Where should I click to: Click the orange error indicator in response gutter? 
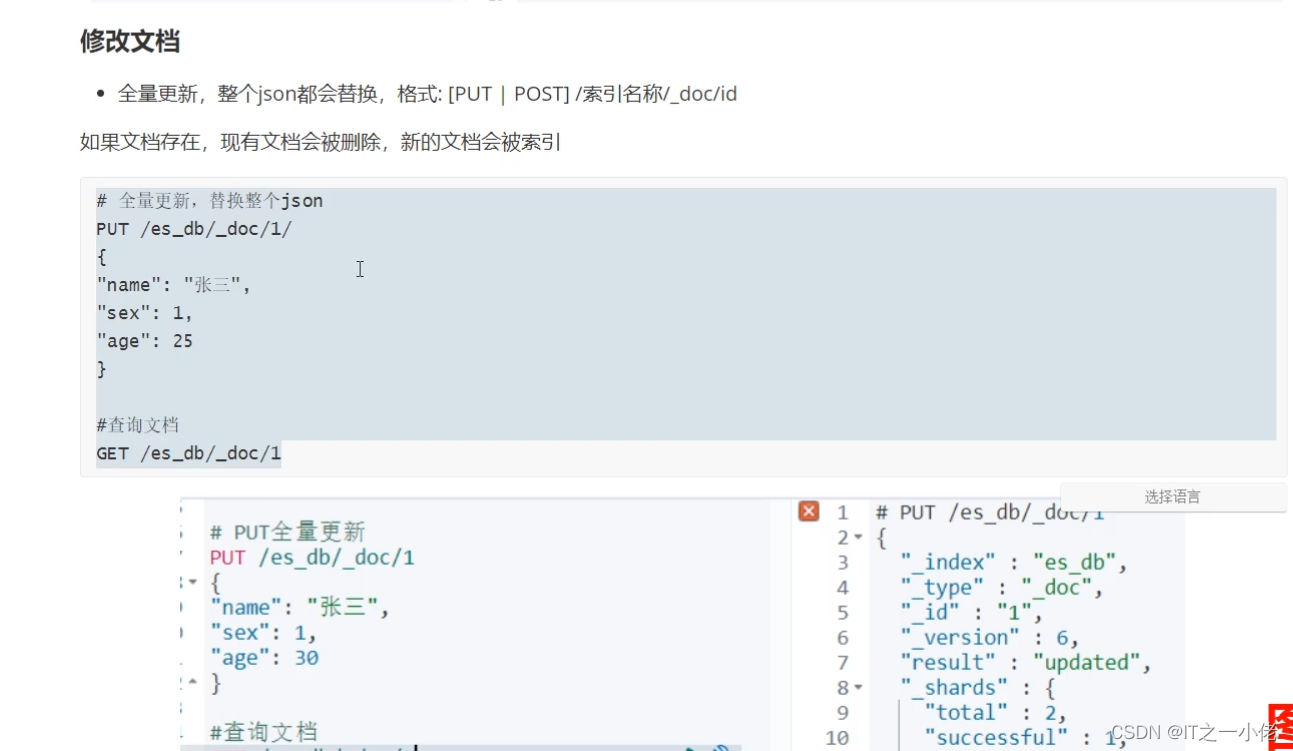coord(808,512)
